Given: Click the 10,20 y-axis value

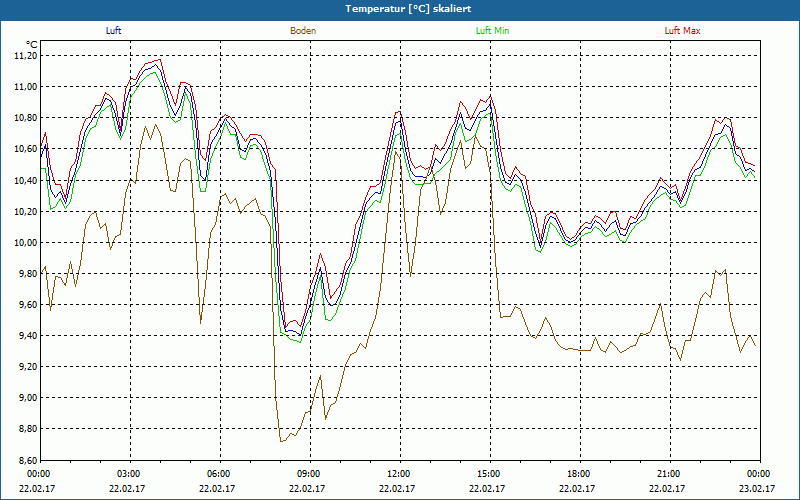Looking at the screenshot, I should click(26, 211).
